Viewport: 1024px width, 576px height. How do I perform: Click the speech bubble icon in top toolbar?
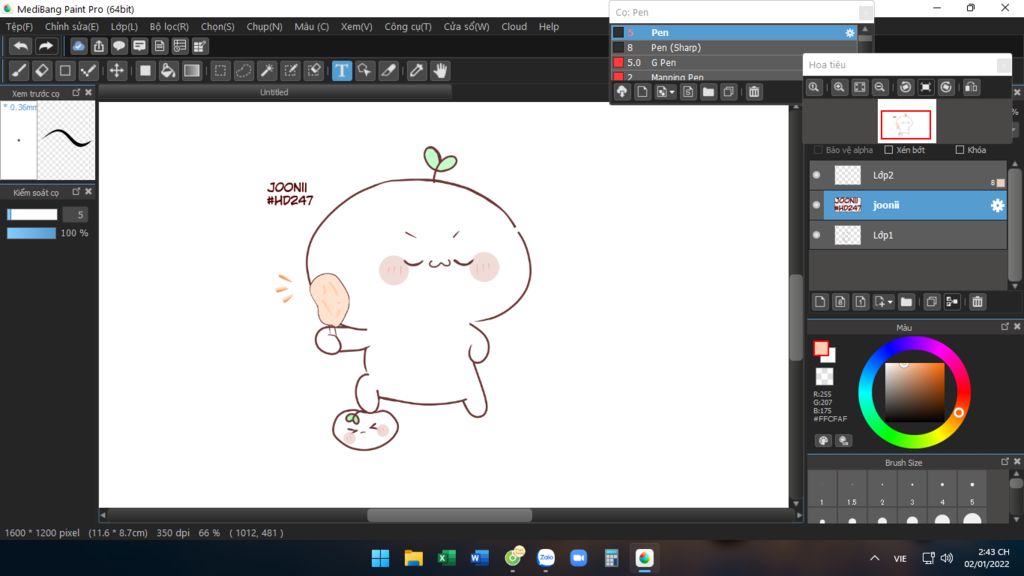click(x=119, y=46)
